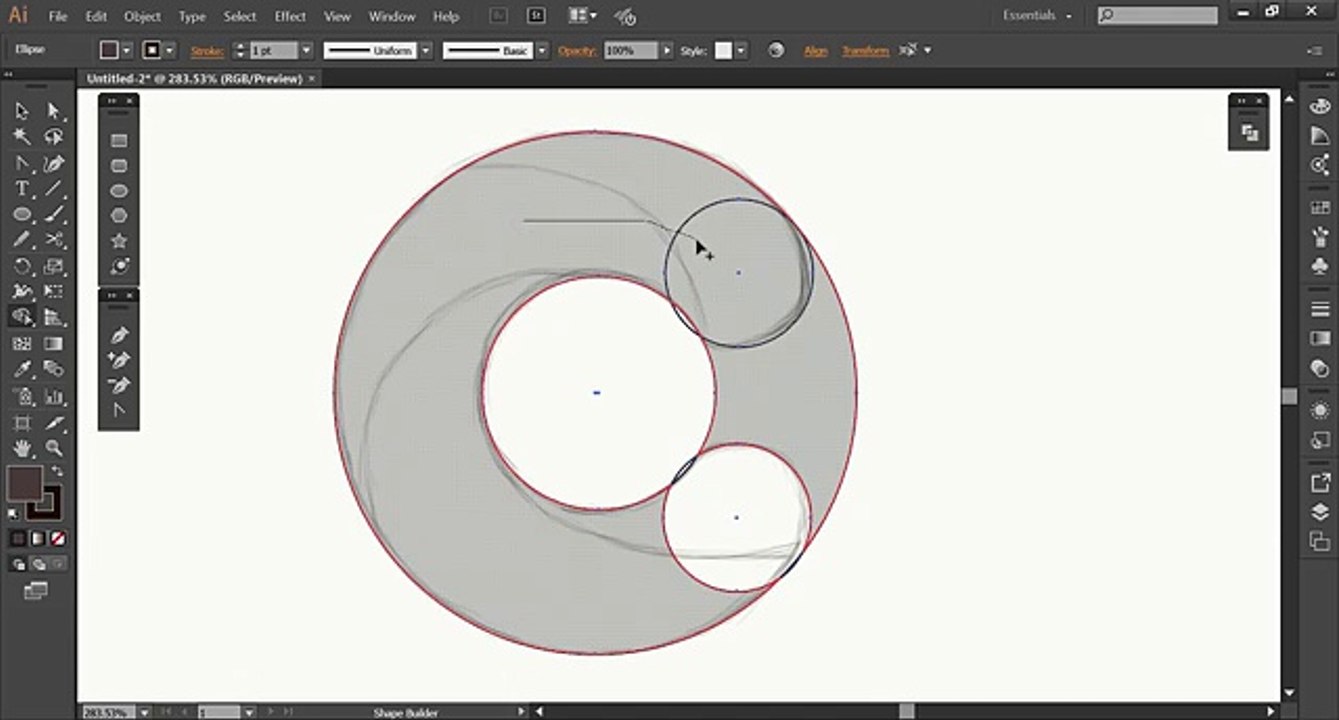Select the Direct Selection tool

[54, 111]
